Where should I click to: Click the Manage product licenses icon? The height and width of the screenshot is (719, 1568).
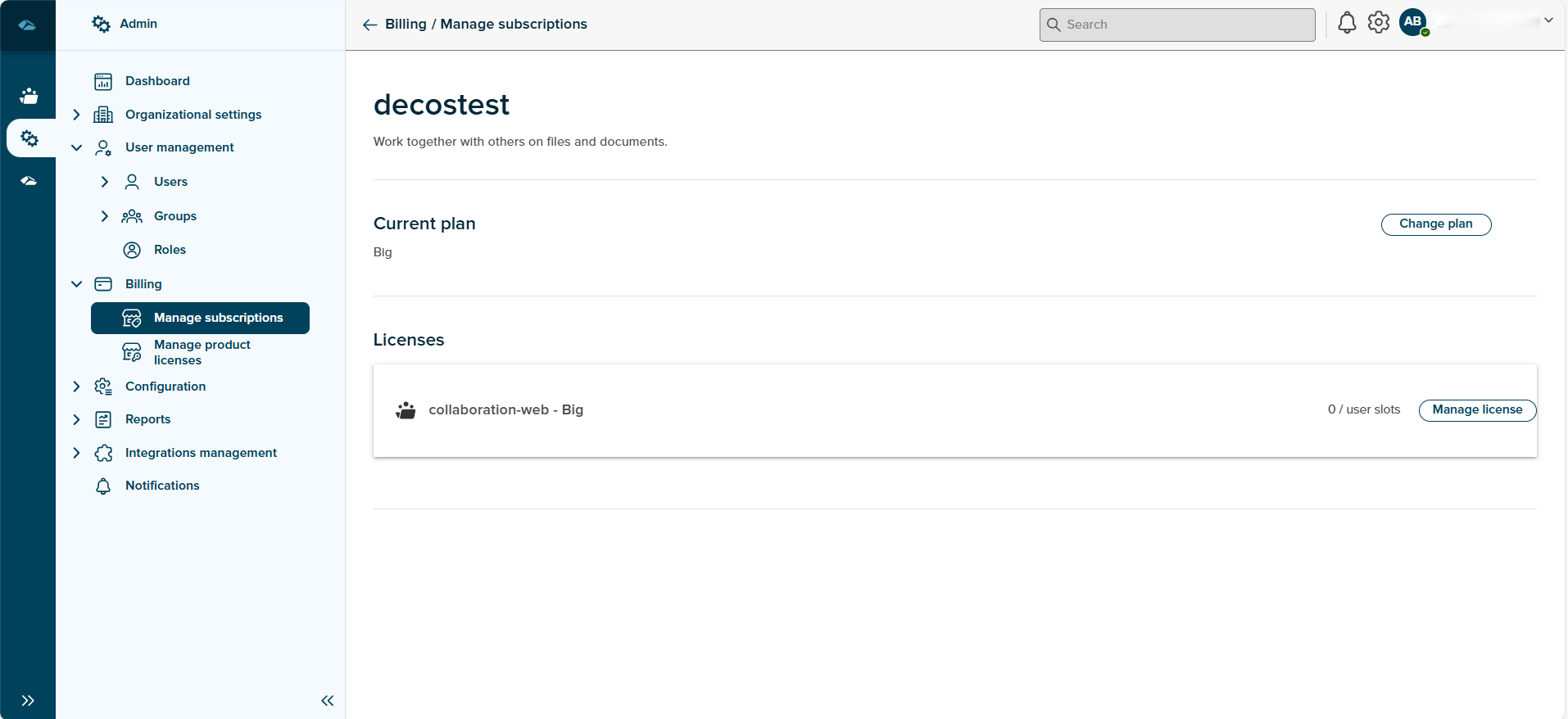[132, 352]
